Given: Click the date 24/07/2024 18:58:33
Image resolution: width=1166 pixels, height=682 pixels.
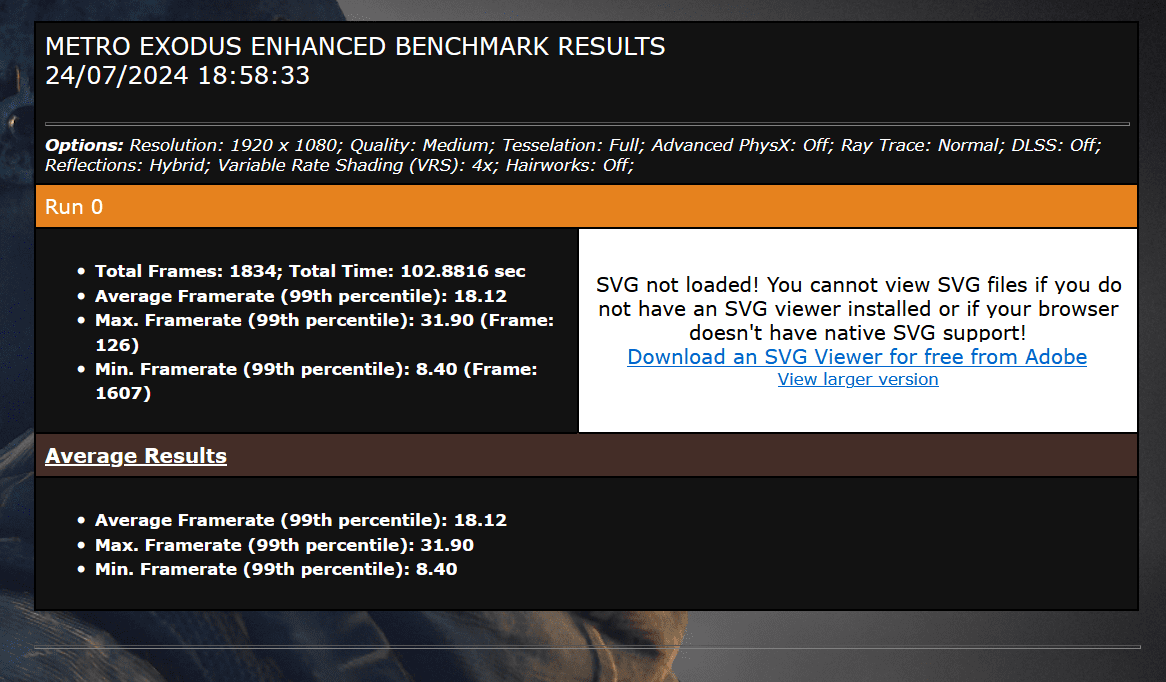Looking at the screenshot, I should click(x=177, y=76).
